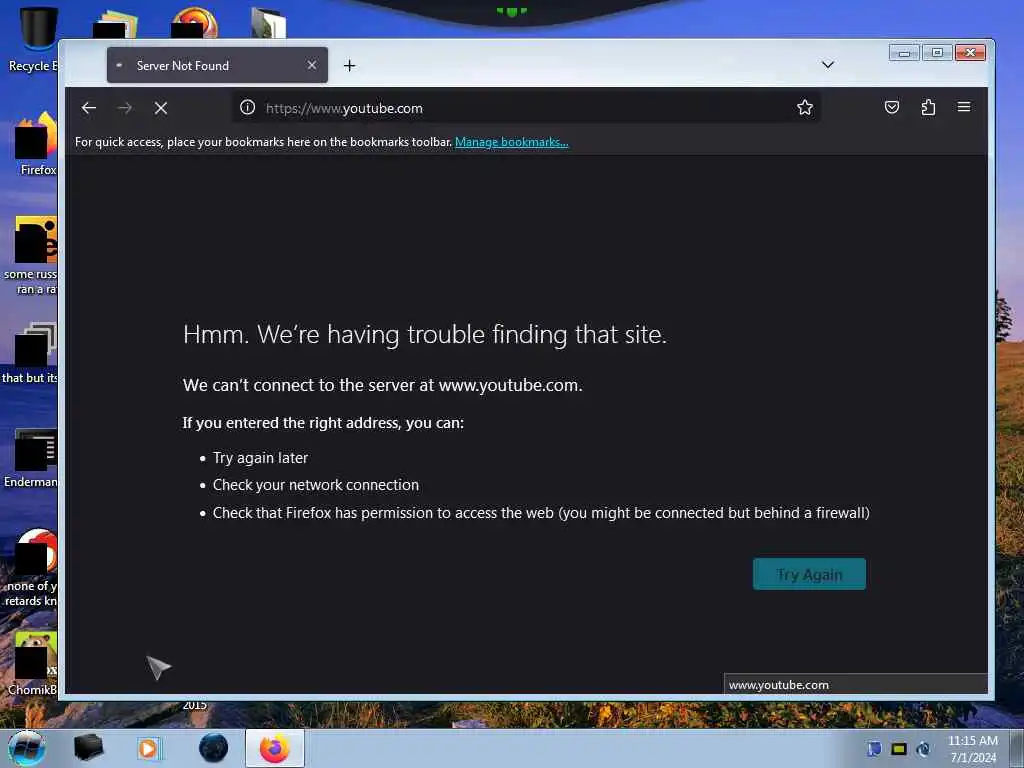Select ChomikBox desktop icon
The width and height of the screenshot is (1024, 768).
coord(33,664)
